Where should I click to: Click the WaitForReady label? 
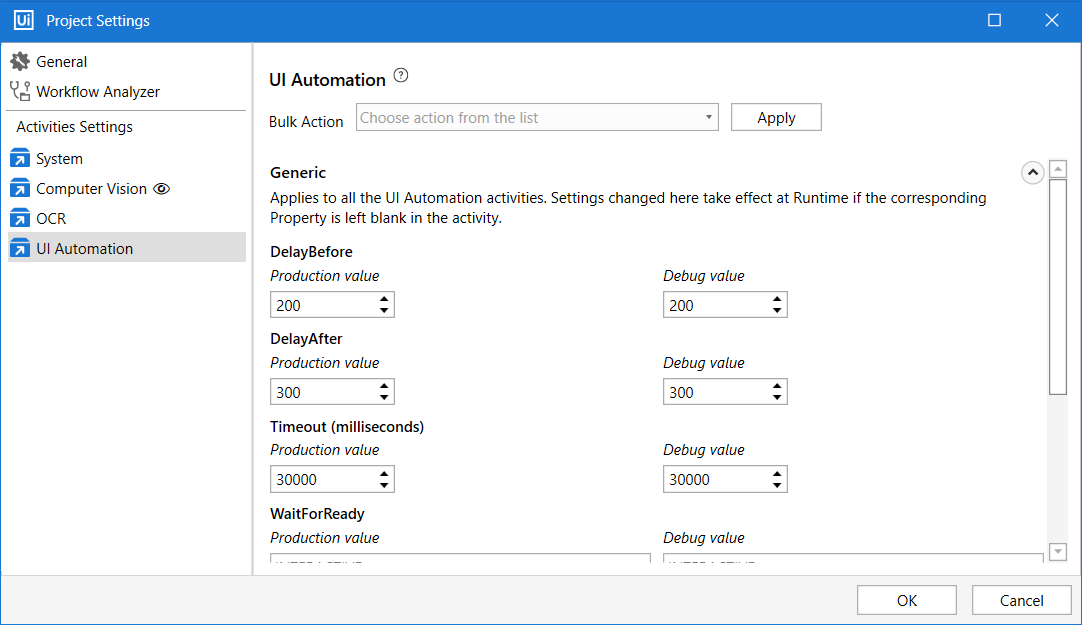317,514
